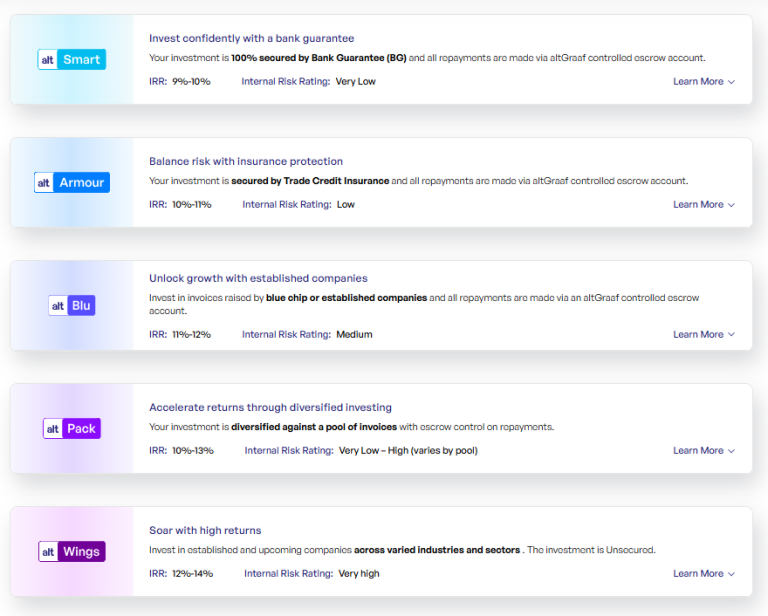Click 'diversified against a pool of invoices' text
Screen dimensions: 768x616
click(x=314, y=426)
